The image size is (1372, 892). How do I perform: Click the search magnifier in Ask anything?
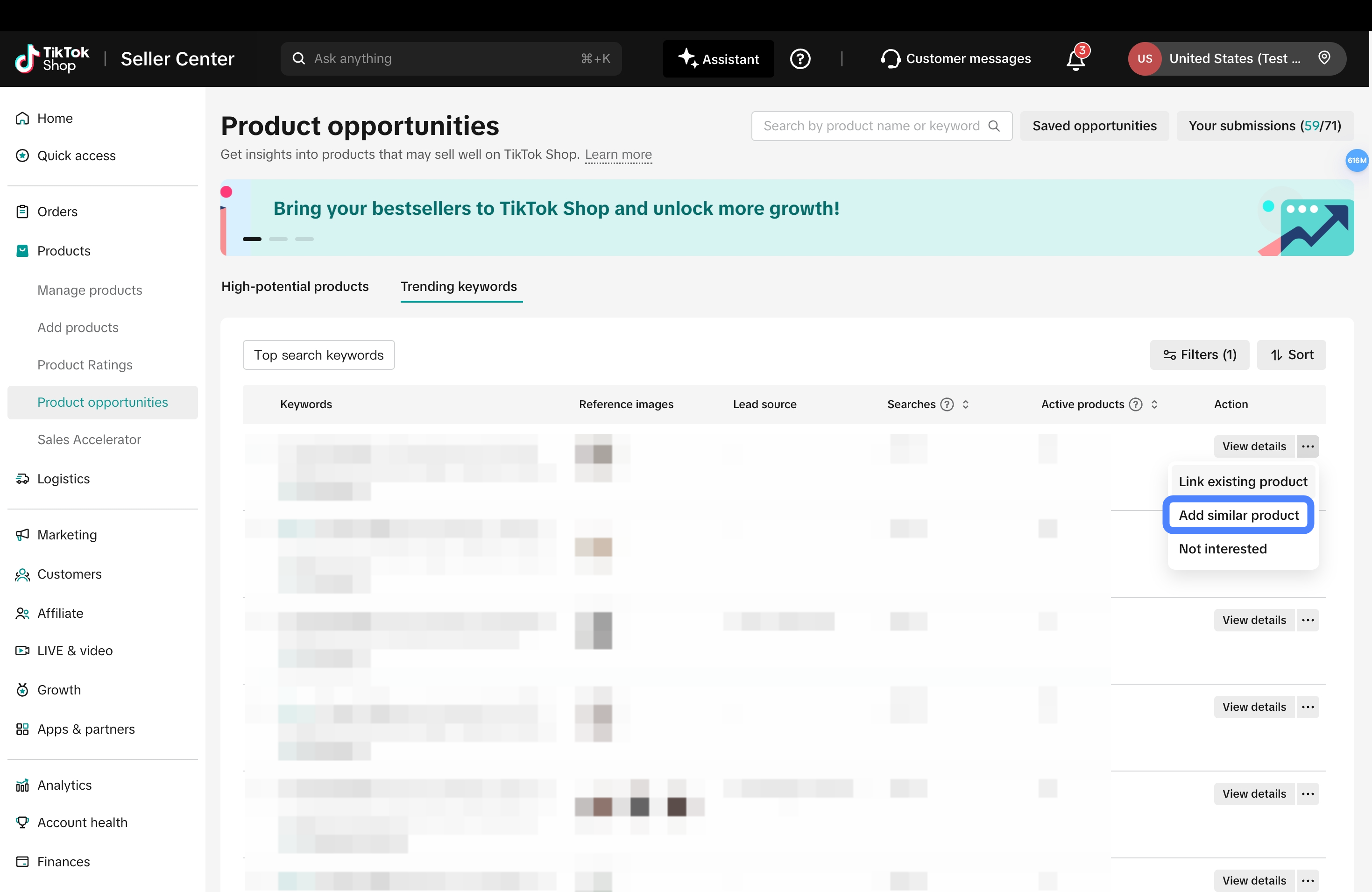click(x=298, y=58)
